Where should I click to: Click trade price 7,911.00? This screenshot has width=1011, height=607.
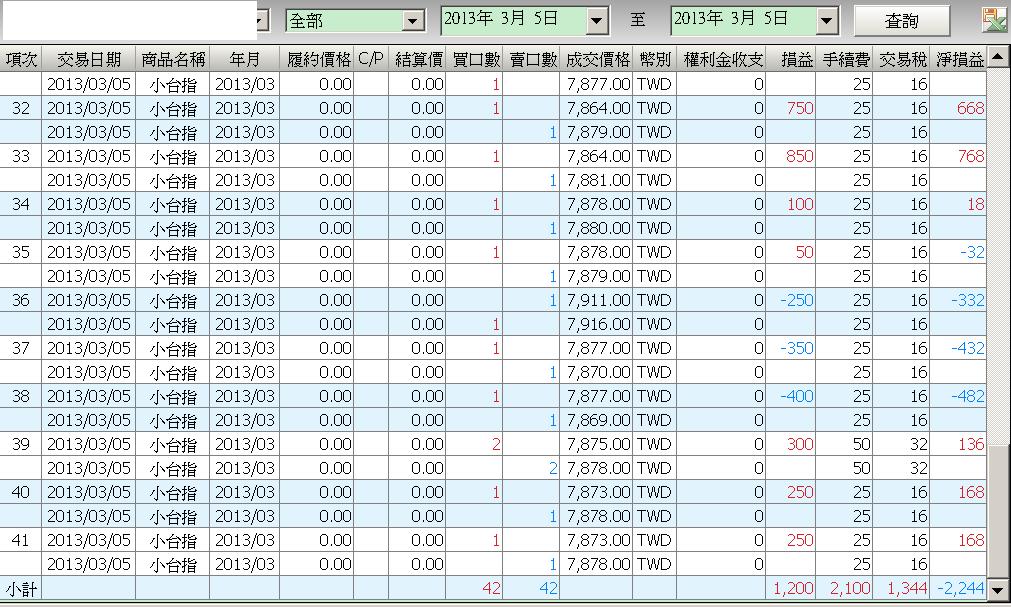pyautogui.click(x=598, y=300)
